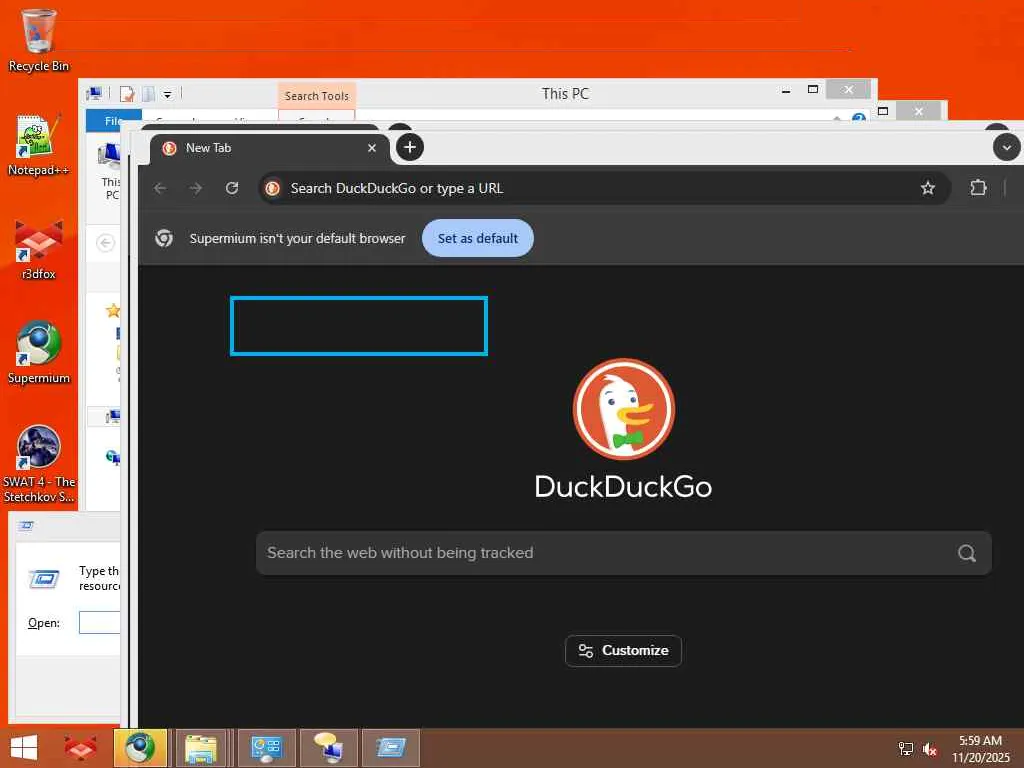1024x768 pixels.
Task: Open the browser Extensions puzzle icon
Action: [978, 188]
